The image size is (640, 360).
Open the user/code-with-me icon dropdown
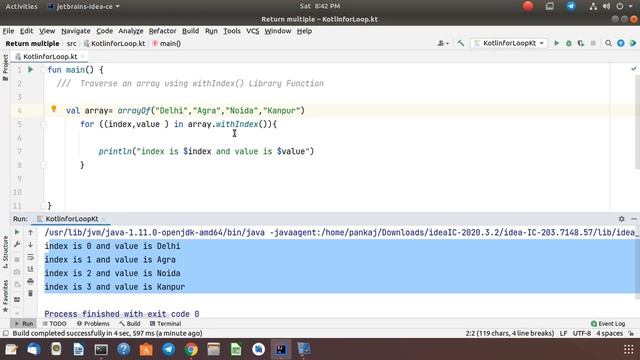[x=443, y=43]
